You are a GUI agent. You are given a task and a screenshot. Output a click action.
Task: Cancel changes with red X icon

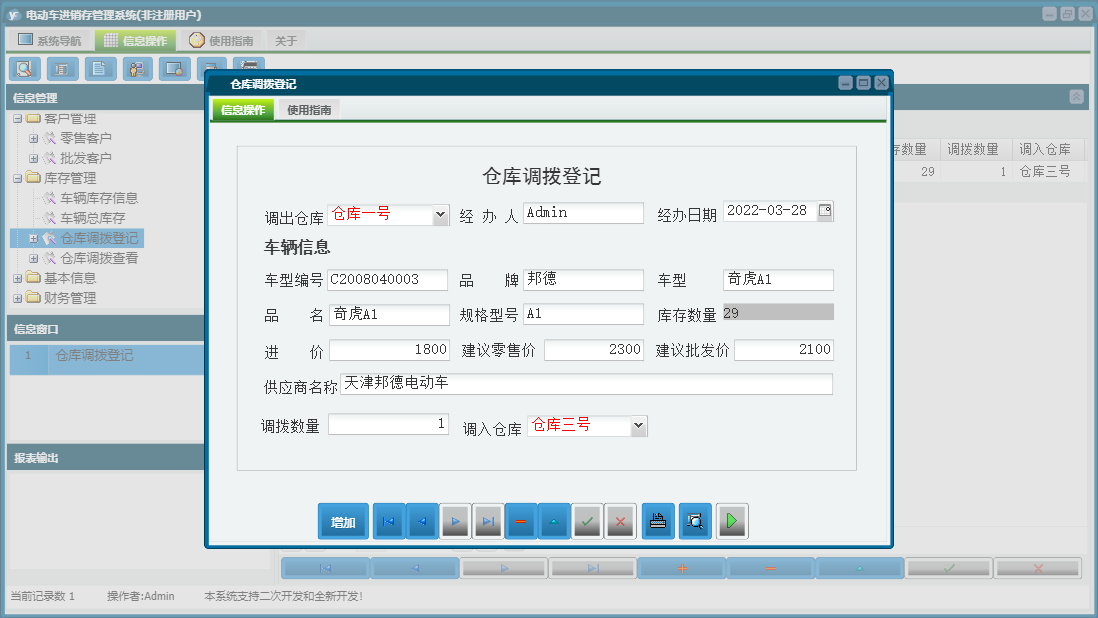[620, 521]
